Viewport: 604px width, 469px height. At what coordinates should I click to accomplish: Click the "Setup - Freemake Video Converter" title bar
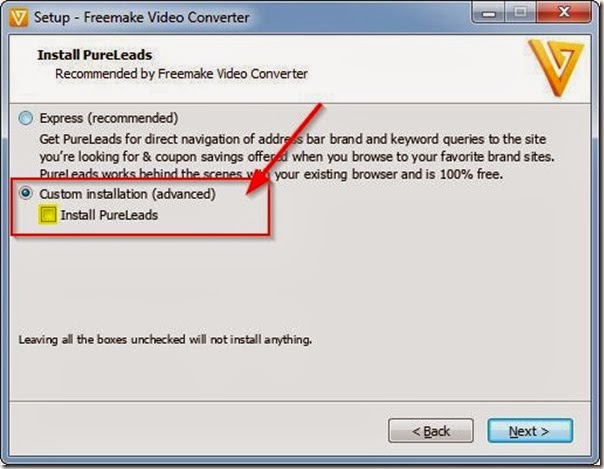(x=141, y=17)
